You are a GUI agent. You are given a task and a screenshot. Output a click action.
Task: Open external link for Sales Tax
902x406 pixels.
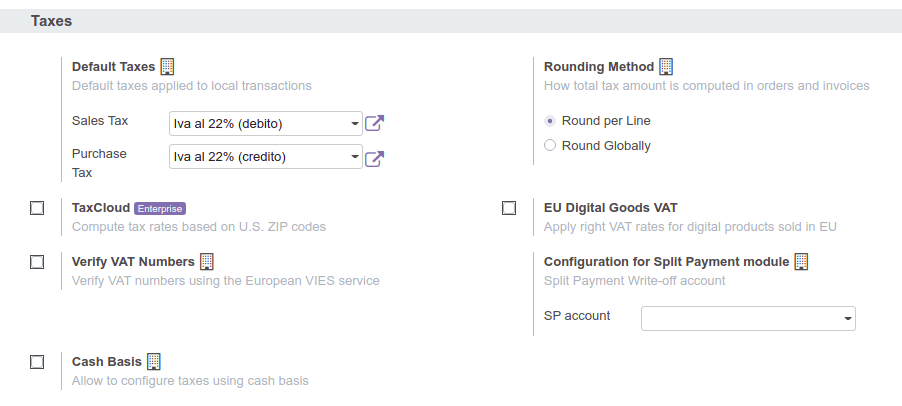pos(374,124)
